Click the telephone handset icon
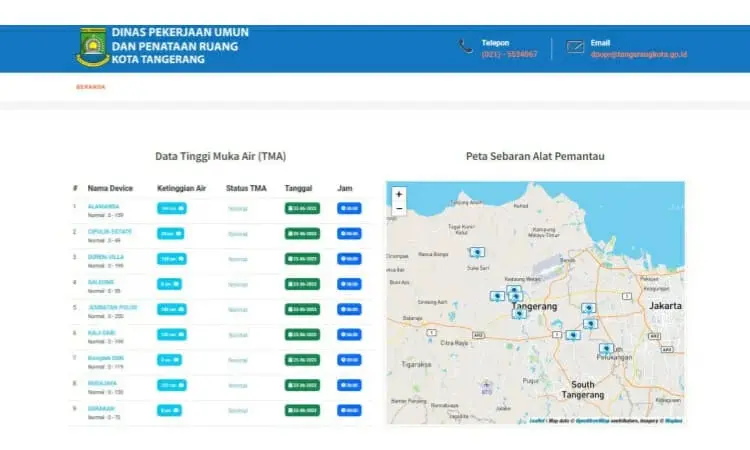Viewport: 750px width, 450px height. 466,47
